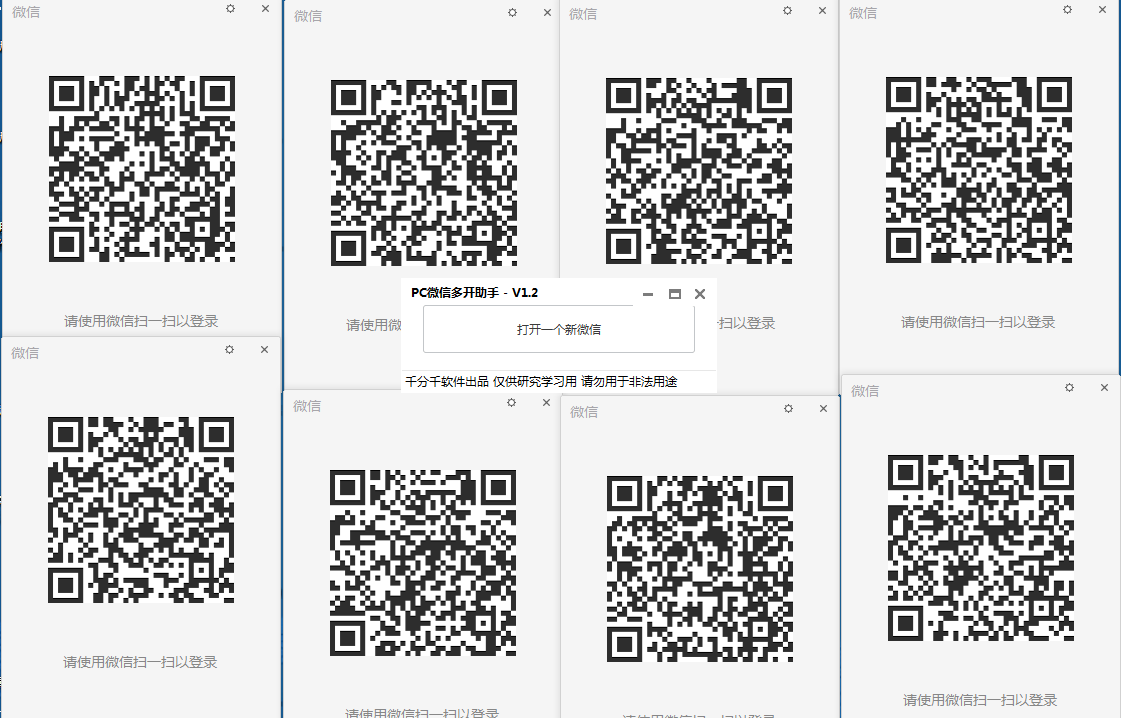Click the QR code in bottom-left 微信 window

point(141,510)
